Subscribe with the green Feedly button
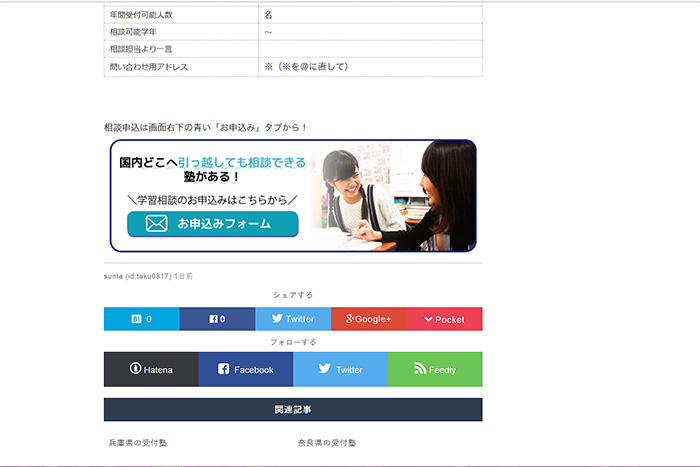The width and height of the screenshot is (700, 467). tap(435, 369)
